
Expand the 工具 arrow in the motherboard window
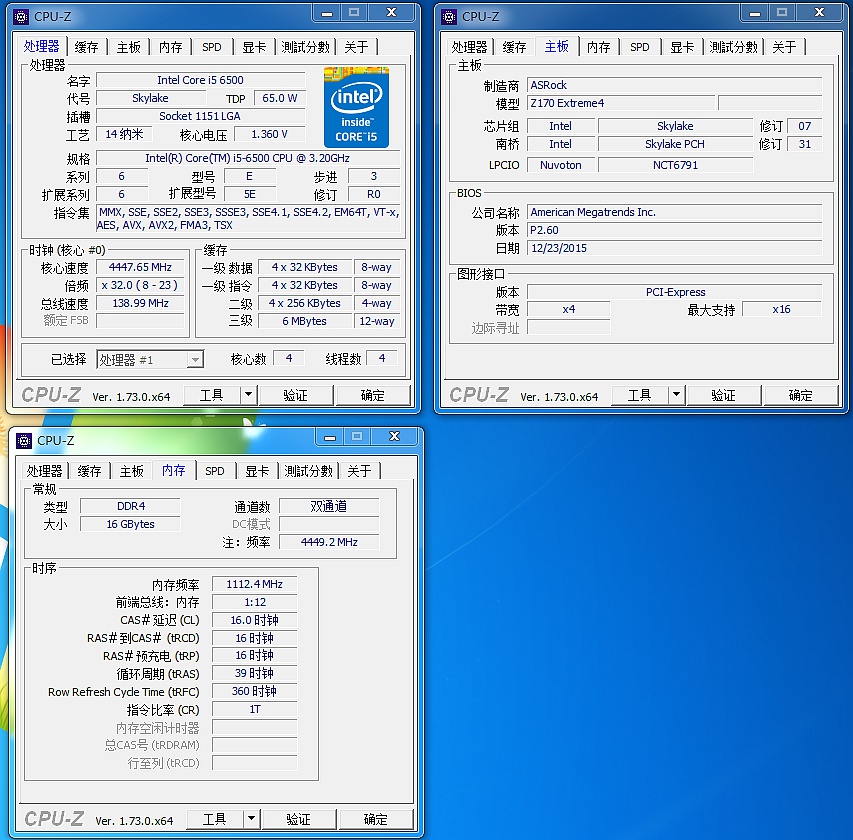(x=677, y=395)
